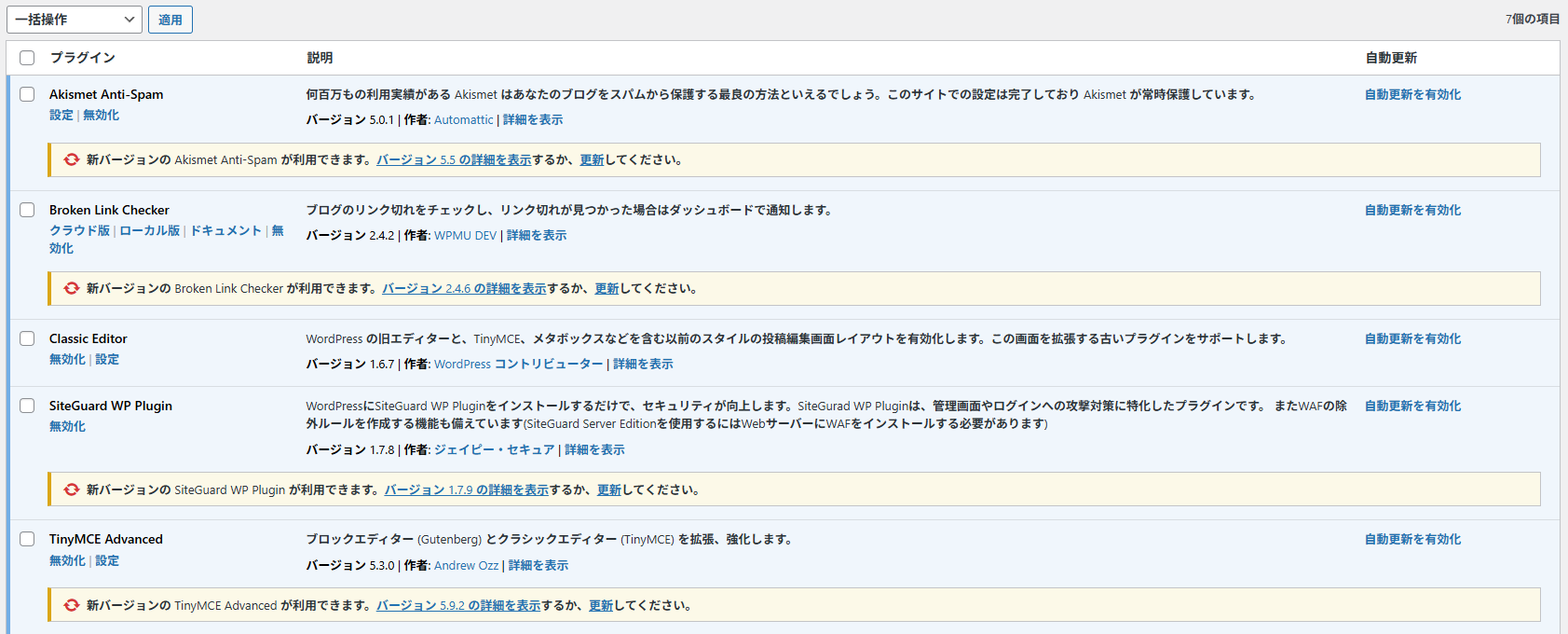
Task: Click 更新 link in TinyMCE Advanced notice
Action: 601,605
